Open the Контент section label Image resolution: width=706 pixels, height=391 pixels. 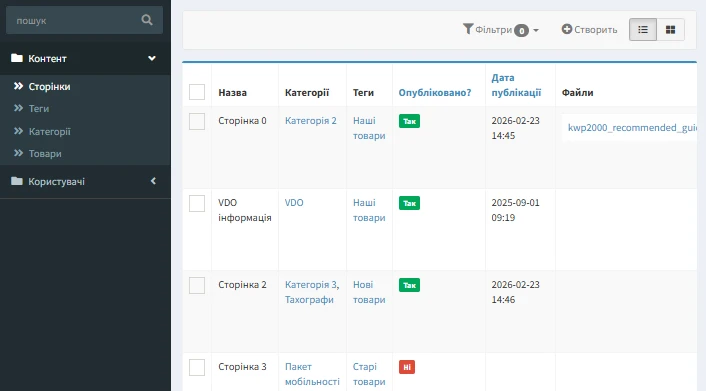(47, 59)
